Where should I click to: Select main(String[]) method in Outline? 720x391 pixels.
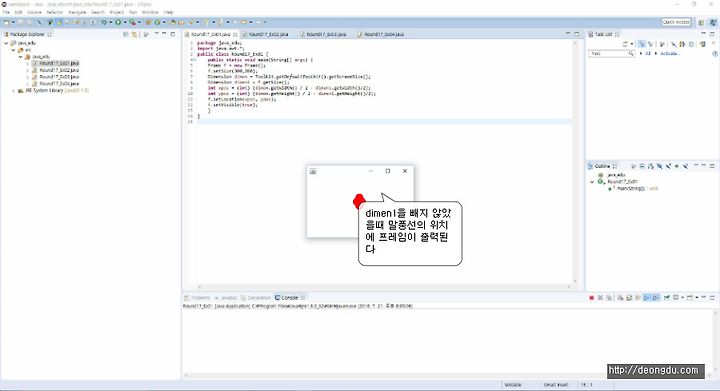(633, 189)
